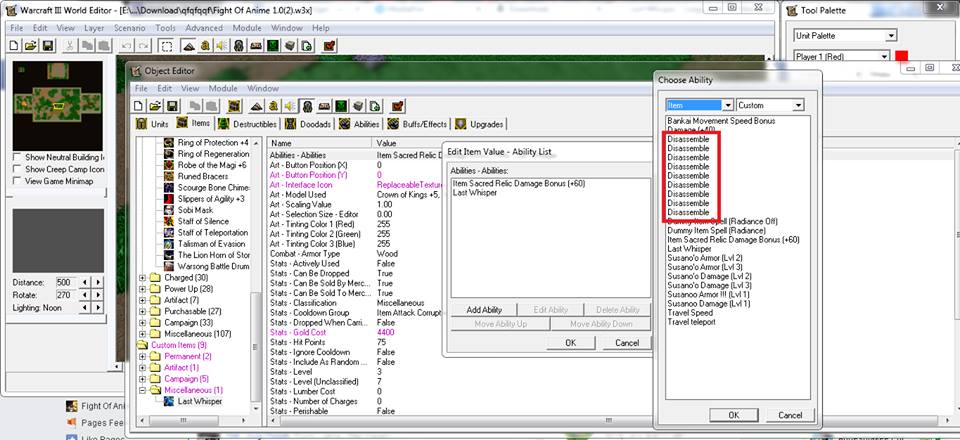Viewport: 960px width, 440px height.
Task: Expand the Power Up (28) folder
Action: [x=143, y=289]
